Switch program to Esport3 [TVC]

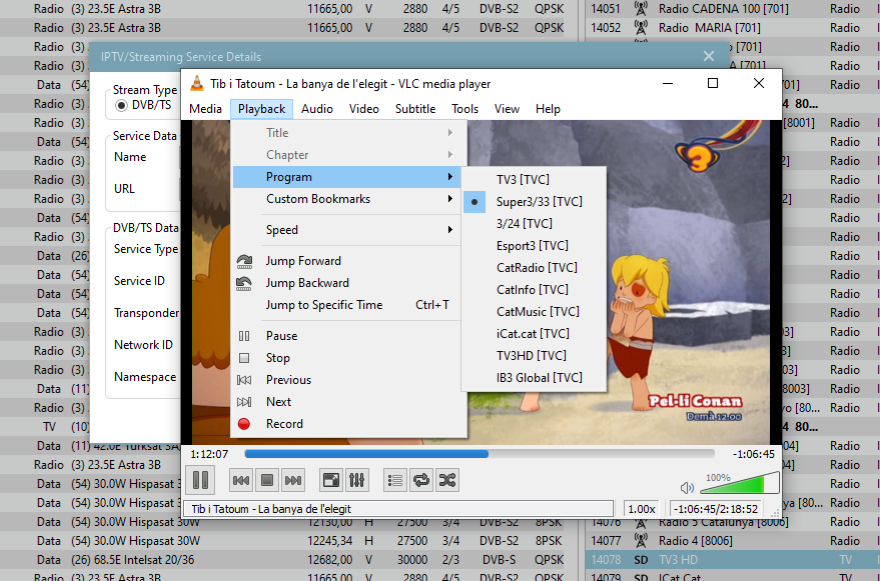pos(533,245)
